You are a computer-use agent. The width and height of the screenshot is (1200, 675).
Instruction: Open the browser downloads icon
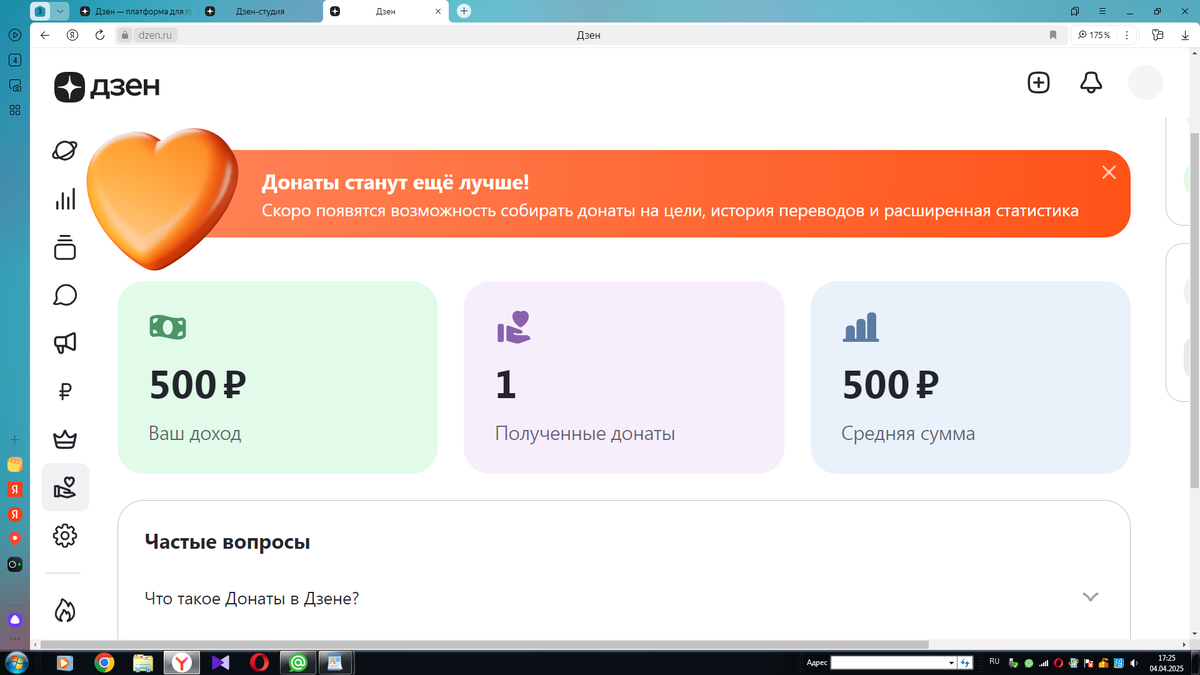[x=1185, y=34]
